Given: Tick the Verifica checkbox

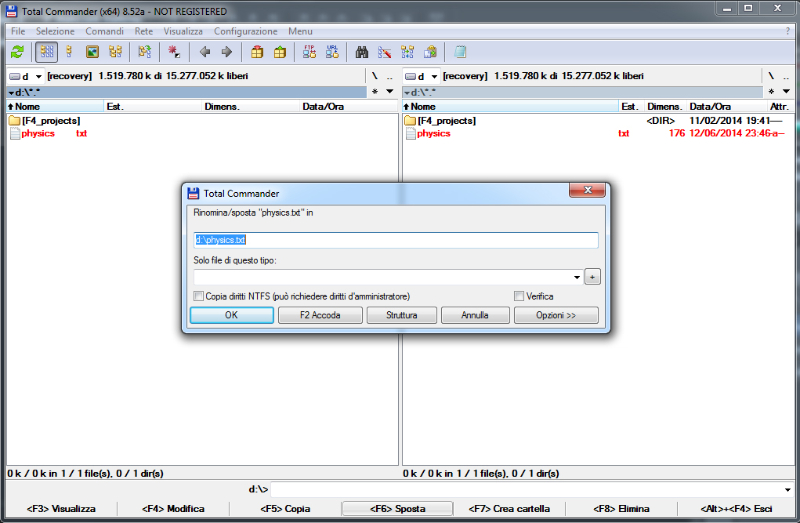Looking at the screenshot, I should pyautogui.click(x=519, y=297).
